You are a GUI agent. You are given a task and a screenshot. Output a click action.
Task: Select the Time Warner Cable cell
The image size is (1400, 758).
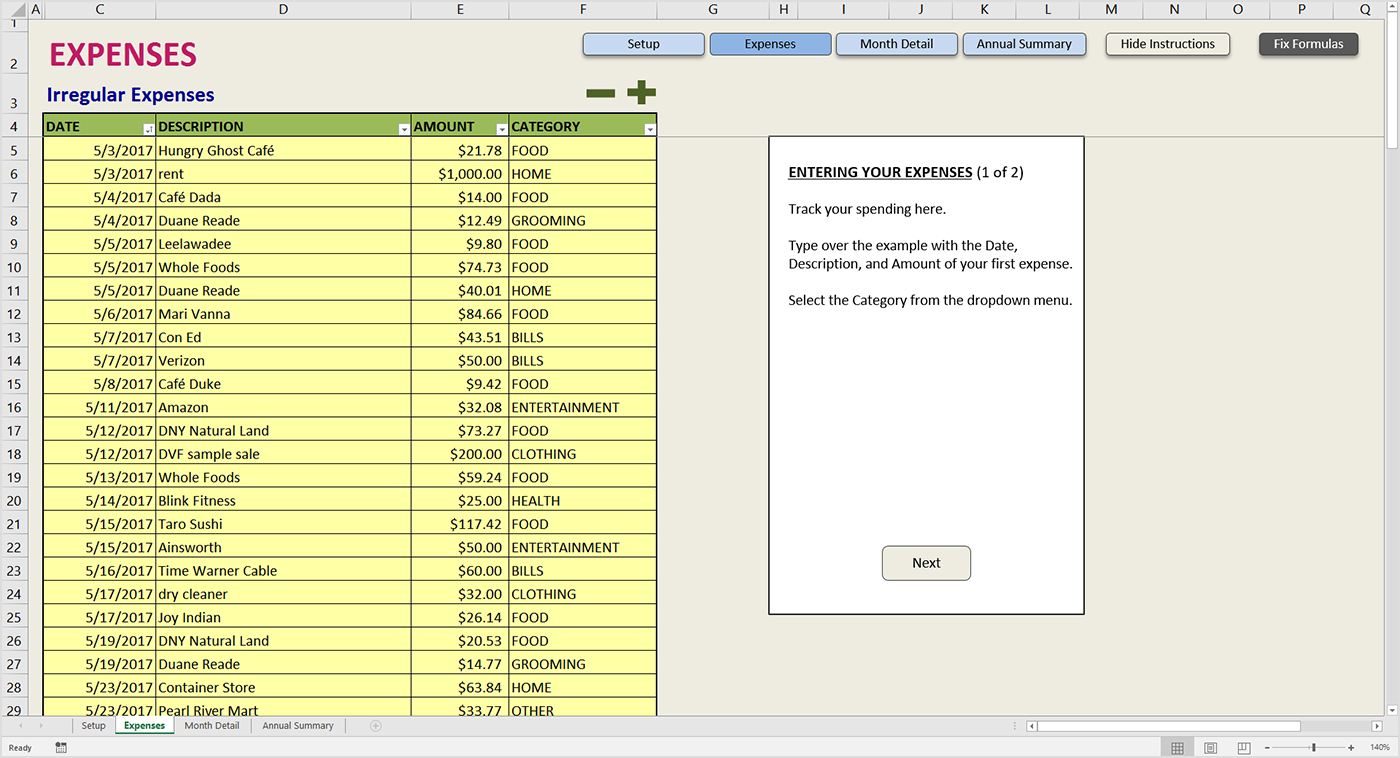click(283, 570)
